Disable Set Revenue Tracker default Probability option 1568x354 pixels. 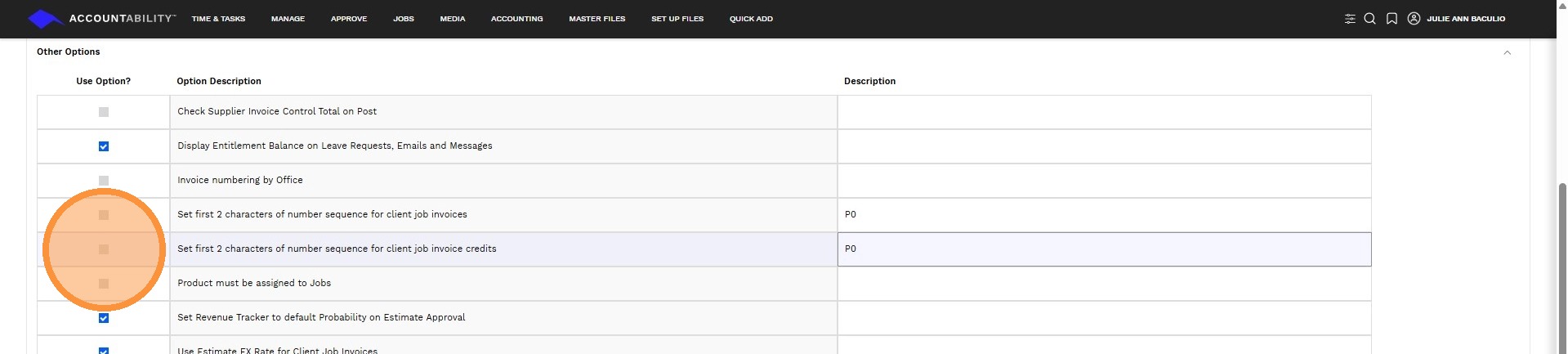[x=104, y=318]
